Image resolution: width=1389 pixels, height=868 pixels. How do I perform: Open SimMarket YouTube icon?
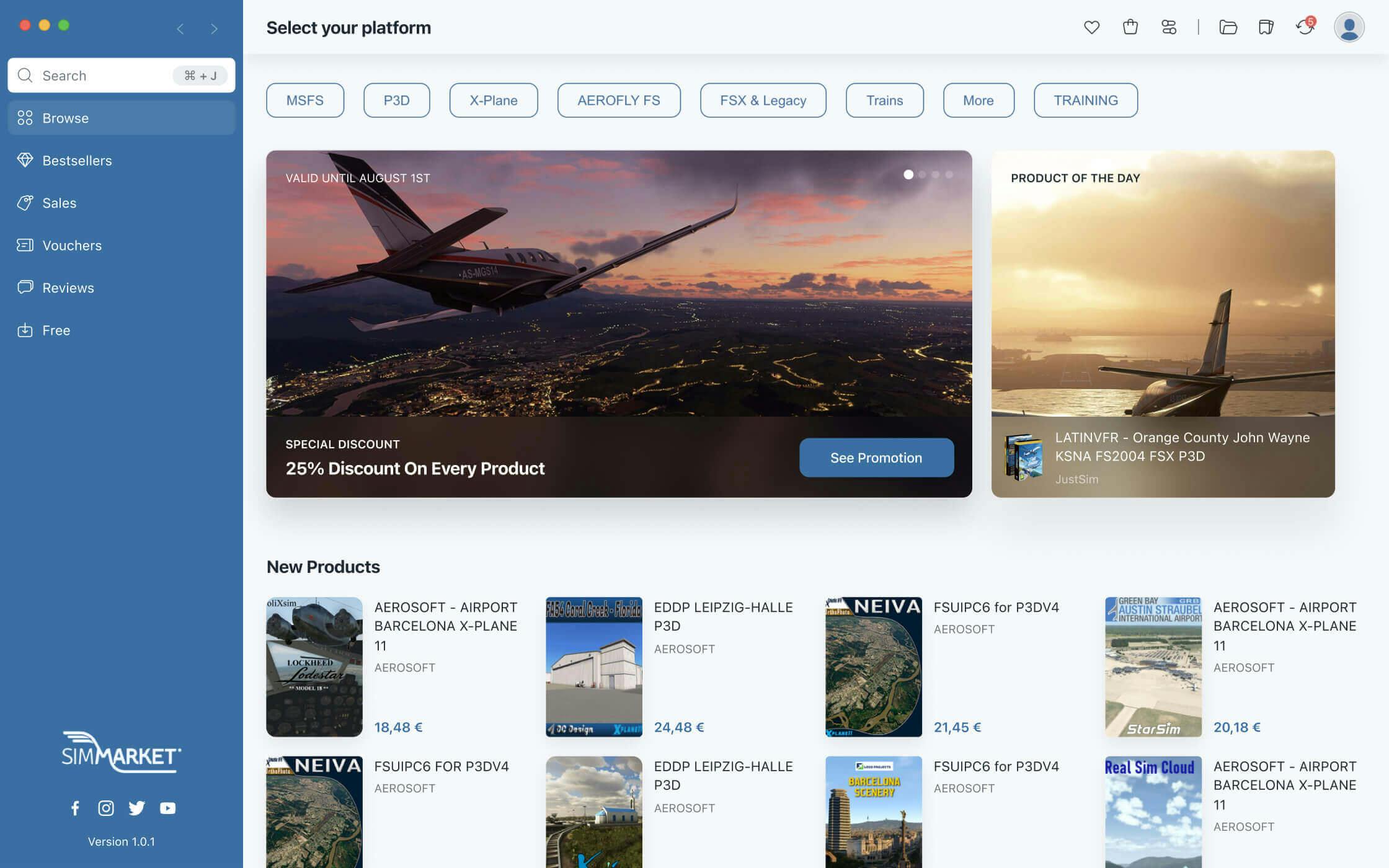tap(167, 808)
